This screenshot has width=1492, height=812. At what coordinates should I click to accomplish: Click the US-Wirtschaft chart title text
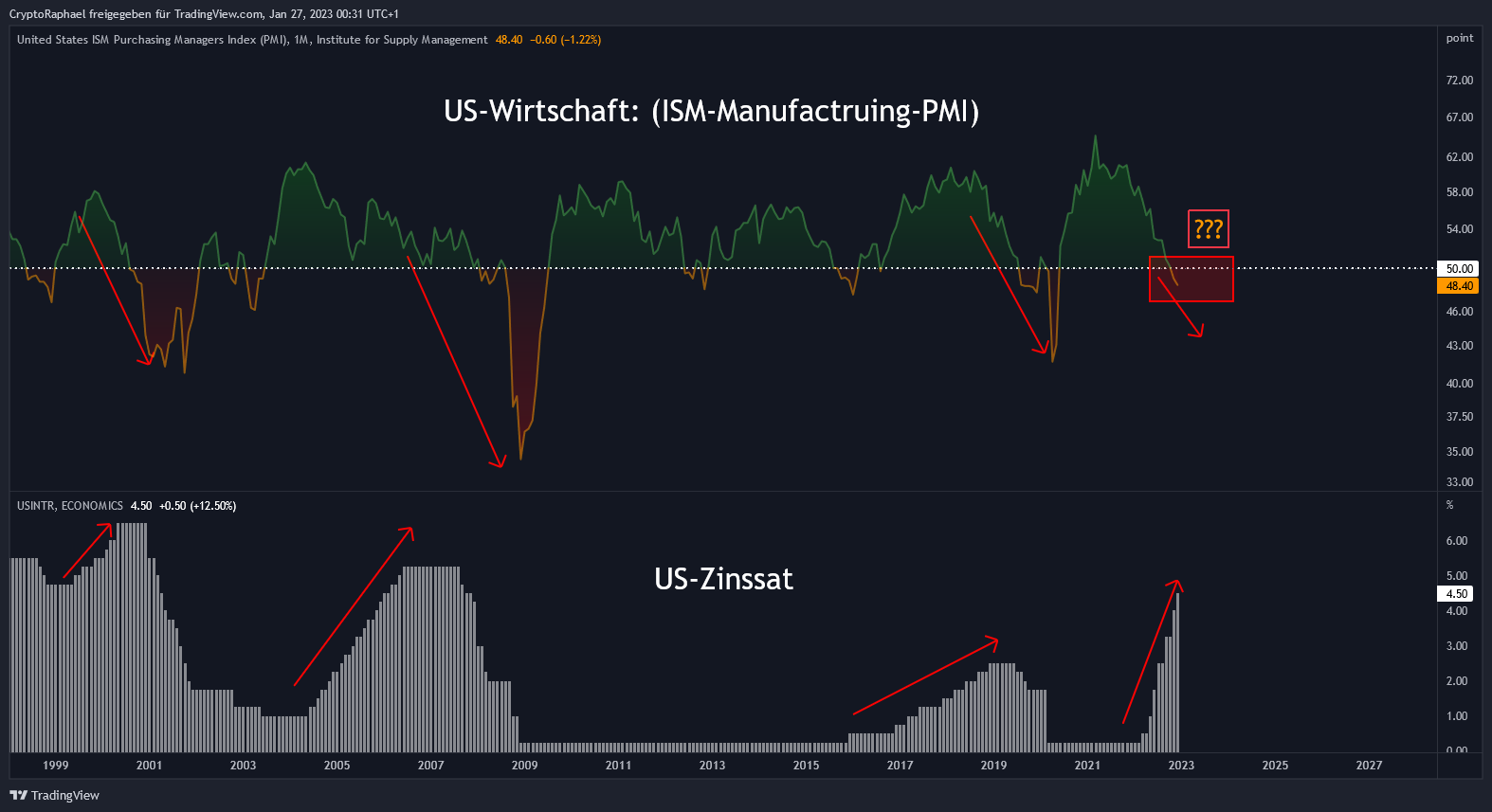[712, 111]
